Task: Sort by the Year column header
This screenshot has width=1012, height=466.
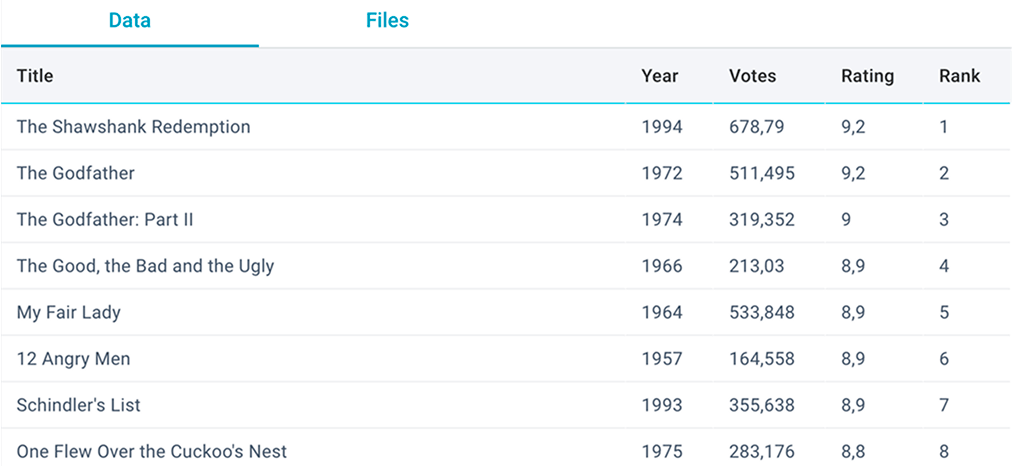Action: (659, 76)
